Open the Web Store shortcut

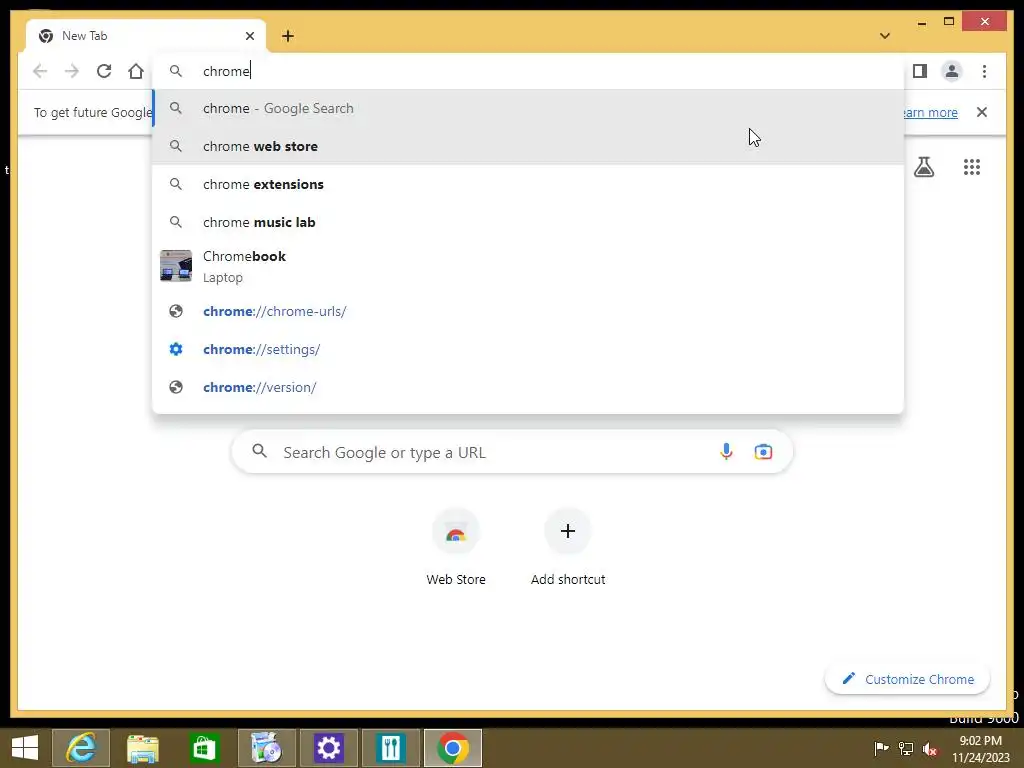(456, 548)
